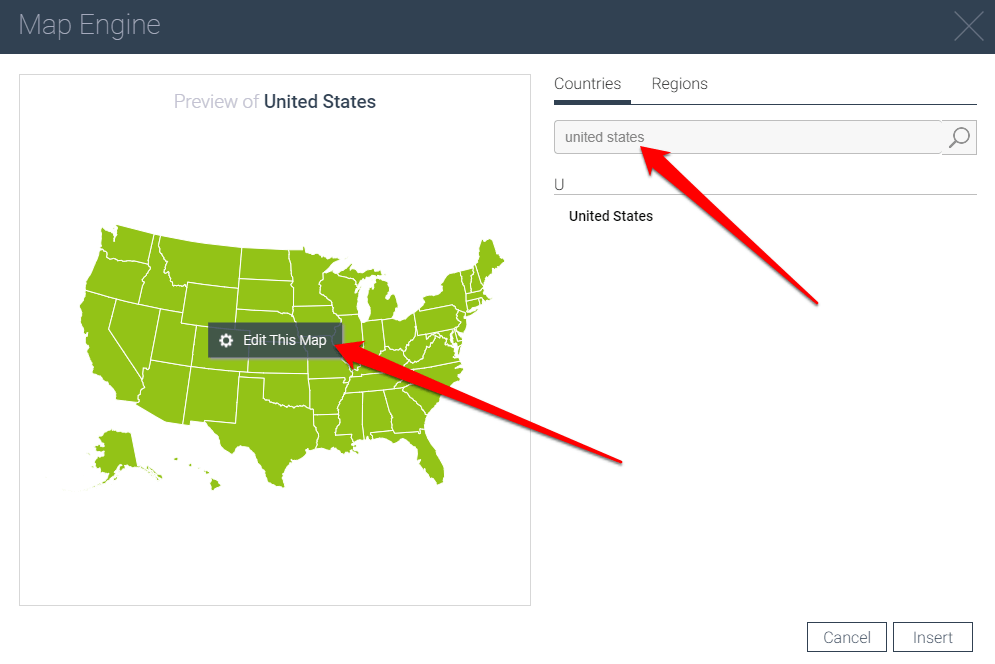This screenshot has height=664, width=995.
Task: Select Michigan on the map preview
Action: (381, 301)
